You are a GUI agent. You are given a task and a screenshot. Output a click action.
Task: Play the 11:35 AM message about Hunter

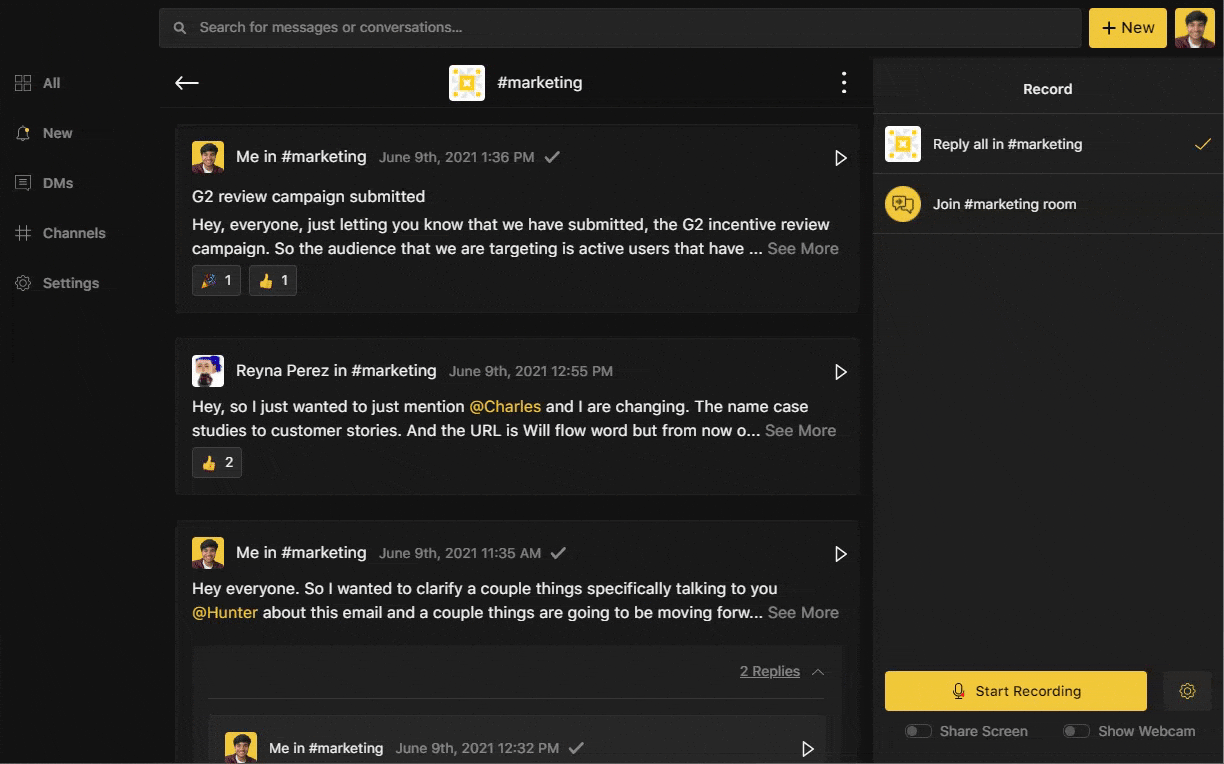[841, 554]
